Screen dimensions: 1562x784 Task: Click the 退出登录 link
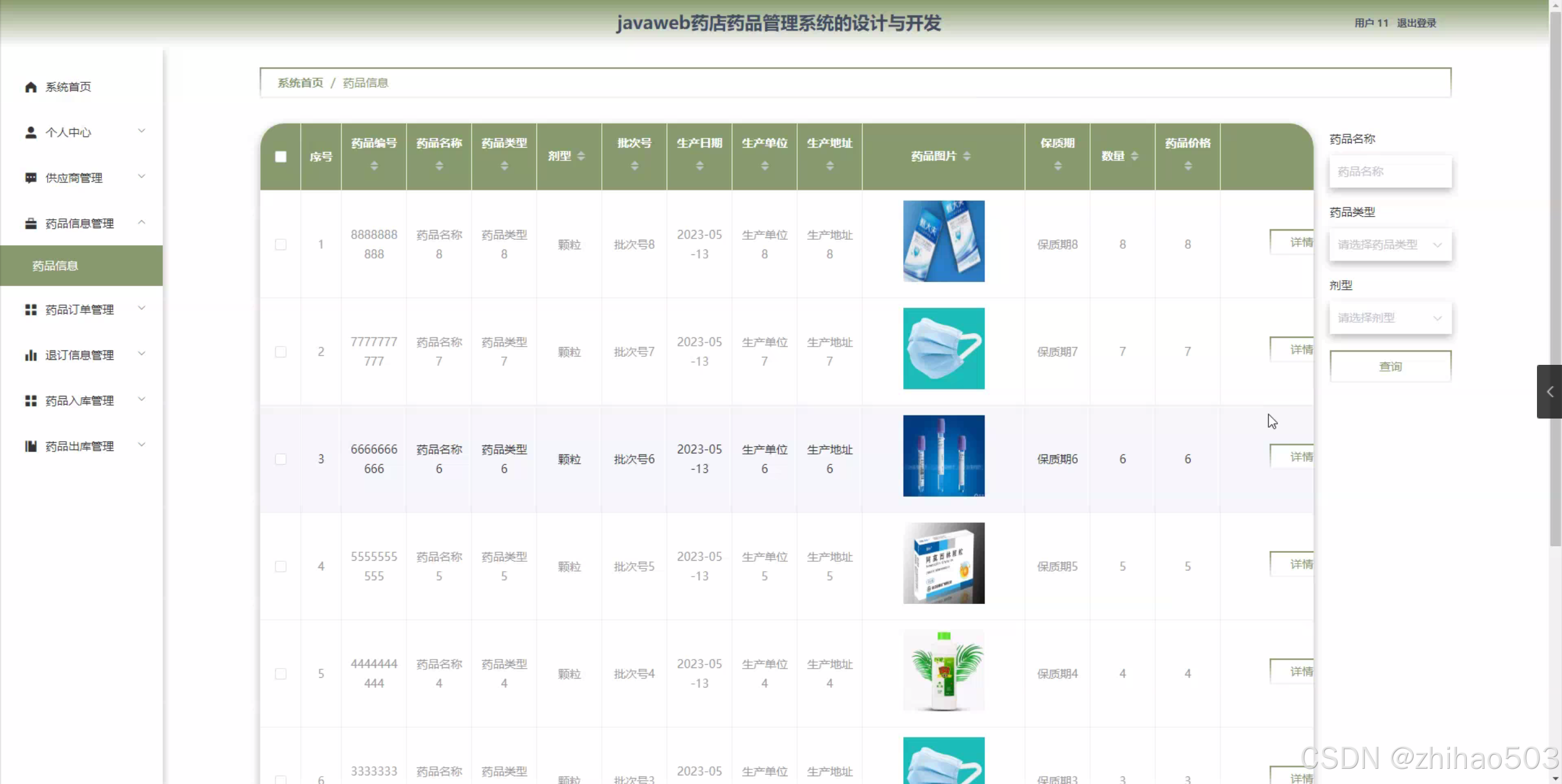coord(1416,23)
